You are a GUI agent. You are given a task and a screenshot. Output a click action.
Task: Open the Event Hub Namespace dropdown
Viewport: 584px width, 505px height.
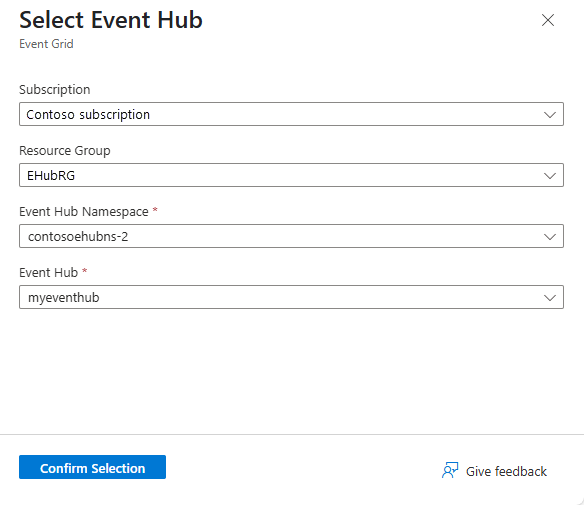pyautogui.click(x=291, y=236)
